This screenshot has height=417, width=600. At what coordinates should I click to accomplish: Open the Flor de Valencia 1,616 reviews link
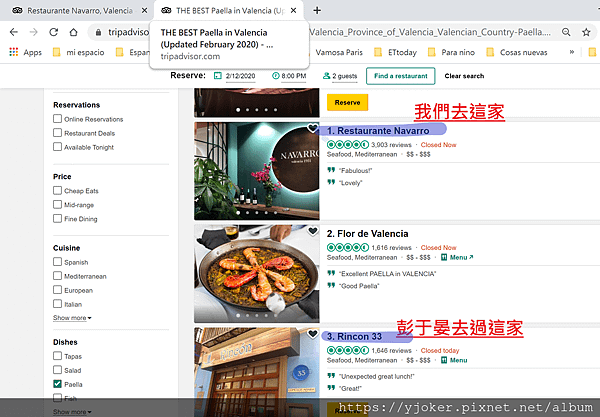click(391, 248)
